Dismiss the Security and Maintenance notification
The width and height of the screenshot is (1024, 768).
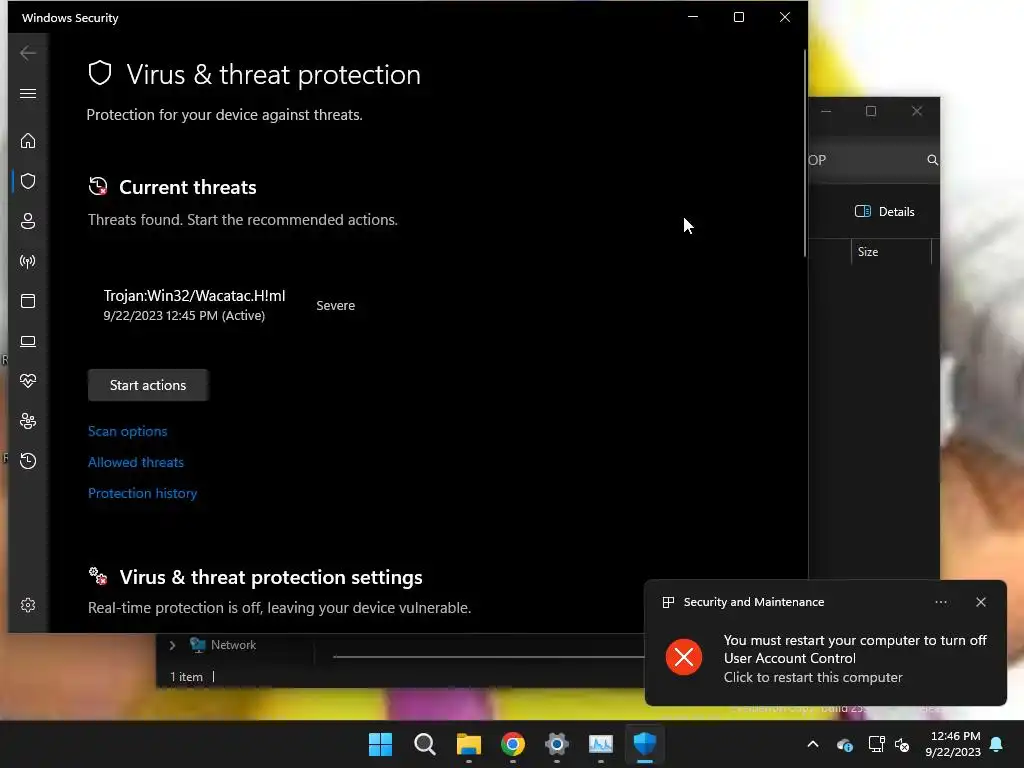click(980, 602)
